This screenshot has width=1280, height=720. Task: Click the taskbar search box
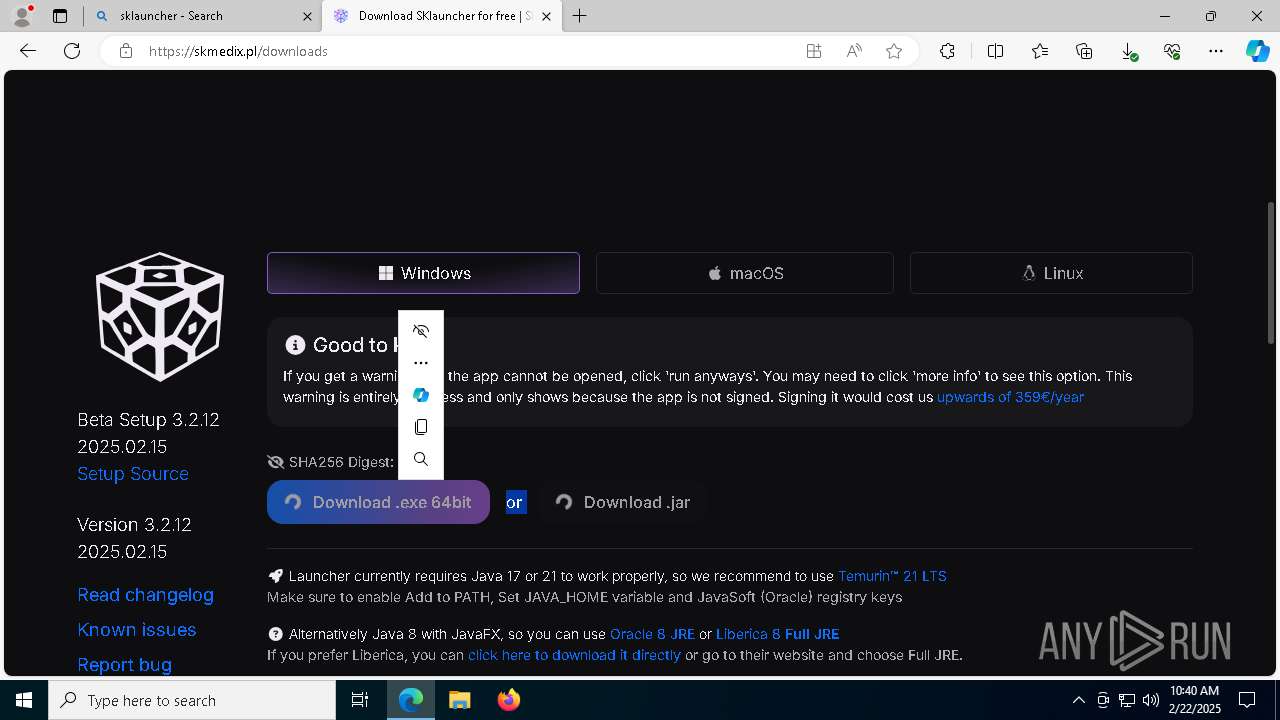[192, 700]
